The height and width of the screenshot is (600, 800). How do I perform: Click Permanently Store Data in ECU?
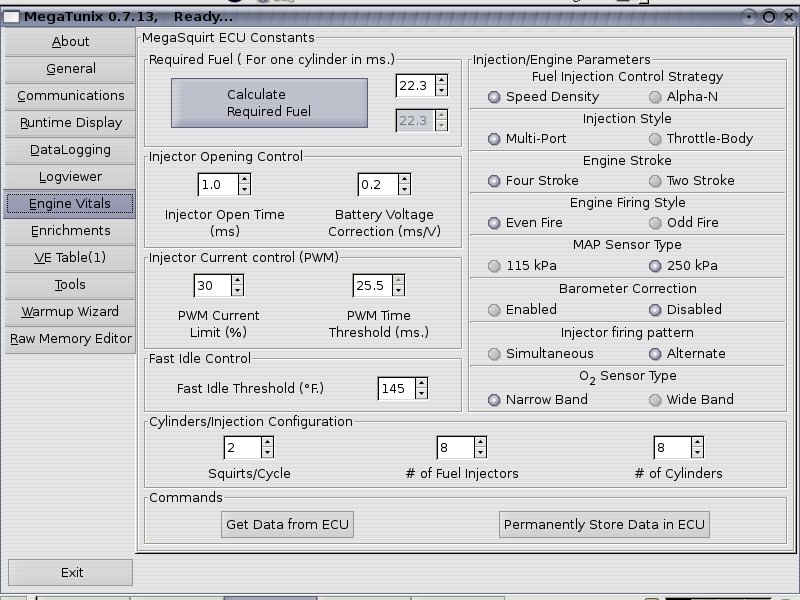point(604,524)
